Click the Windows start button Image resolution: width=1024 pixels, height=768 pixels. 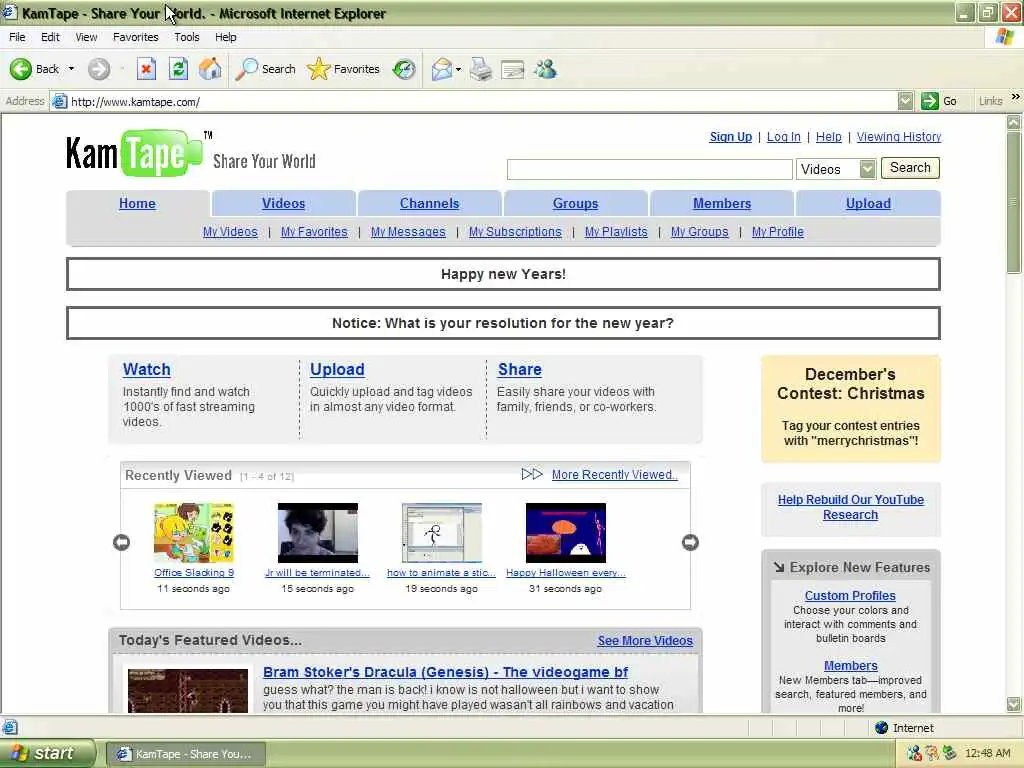46,754
